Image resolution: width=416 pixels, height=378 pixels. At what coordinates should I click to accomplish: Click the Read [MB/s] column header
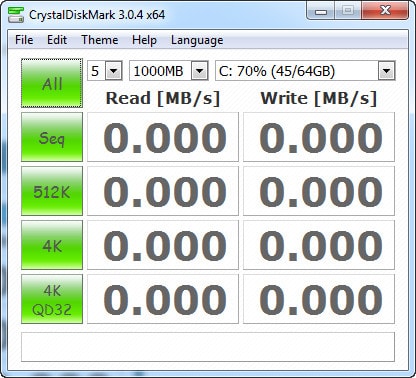[163, 98]
